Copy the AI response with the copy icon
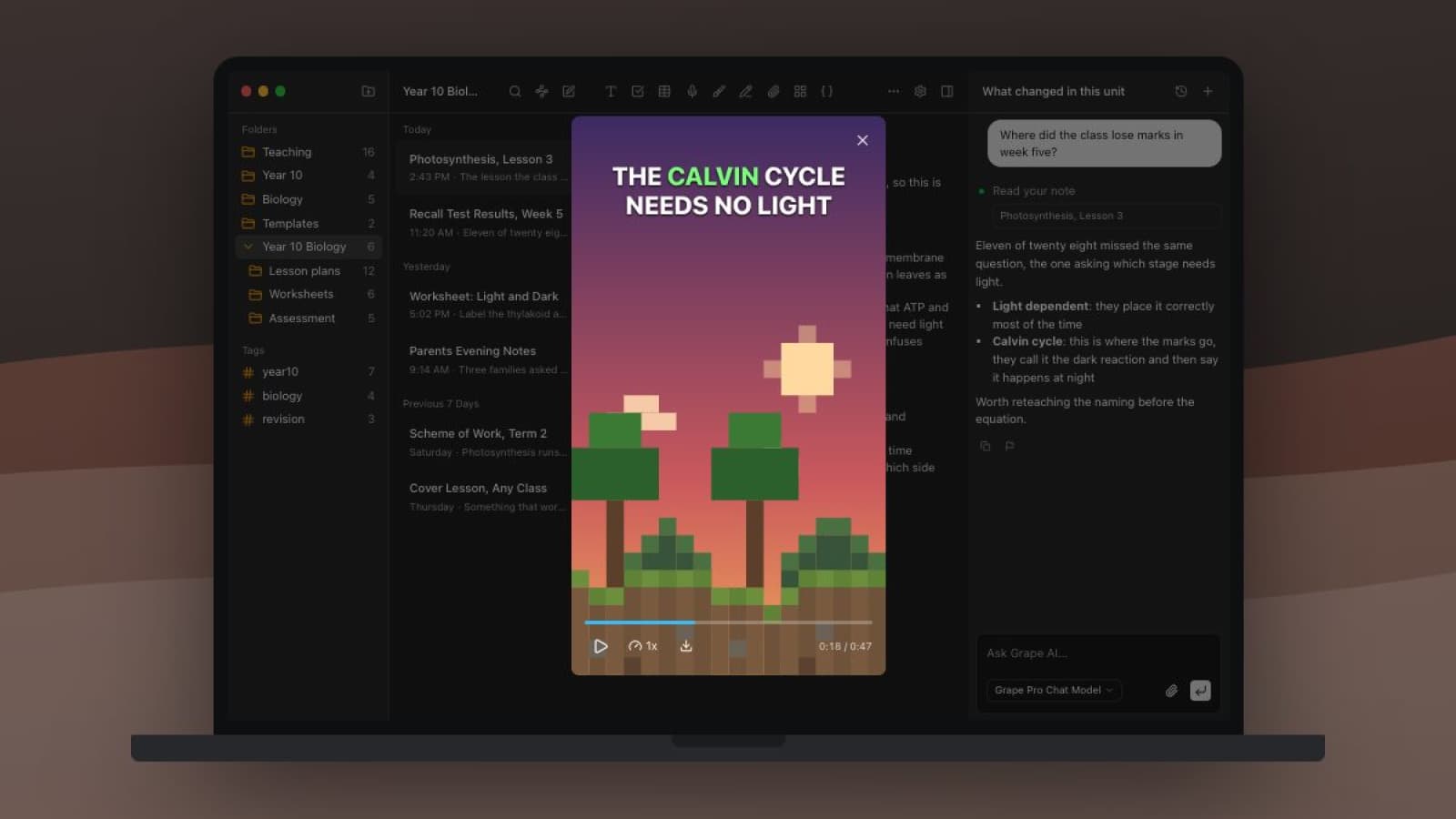Viewport: 1456px width, 819px height. pos(985,446)
